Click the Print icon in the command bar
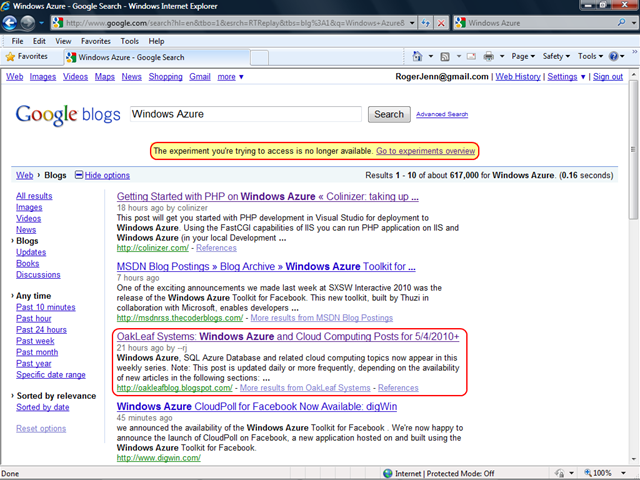Image resolution: width=640 pixels, height=480 pixels. (x=489, y=56)
